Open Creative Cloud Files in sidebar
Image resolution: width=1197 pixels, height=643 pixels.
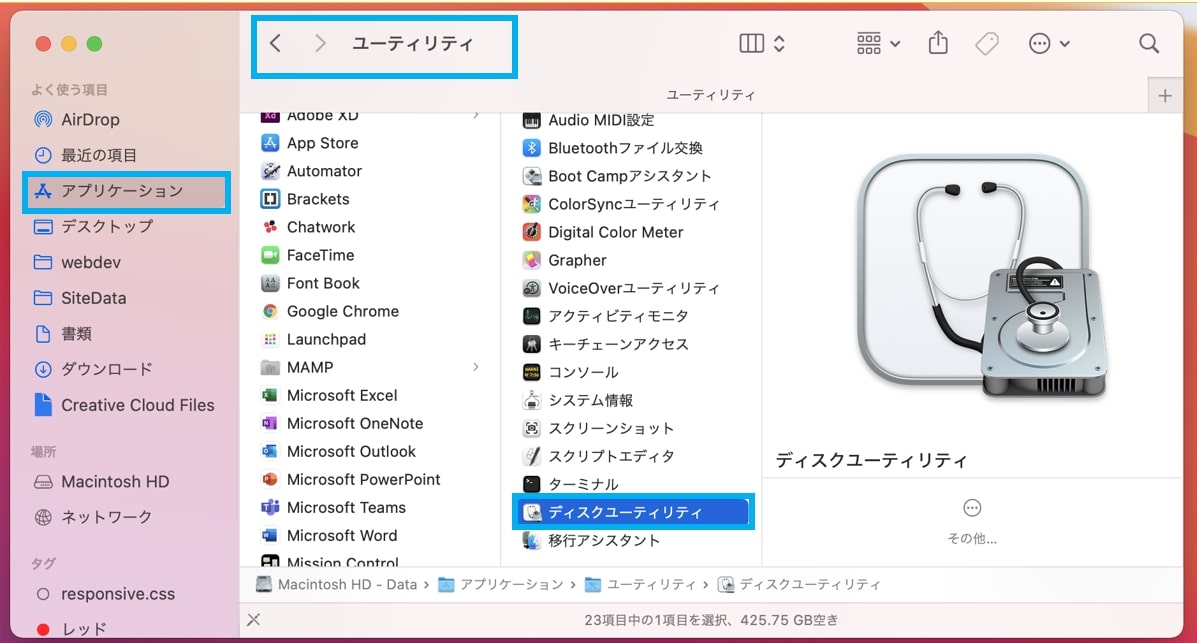click(126, 405)
